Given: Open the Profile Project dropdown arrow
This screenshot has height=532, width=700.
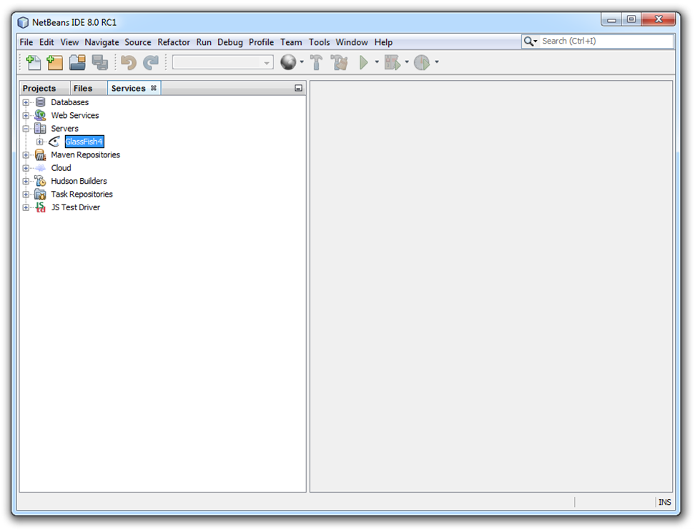Looking at the screenshot, I should click(437, 62).
